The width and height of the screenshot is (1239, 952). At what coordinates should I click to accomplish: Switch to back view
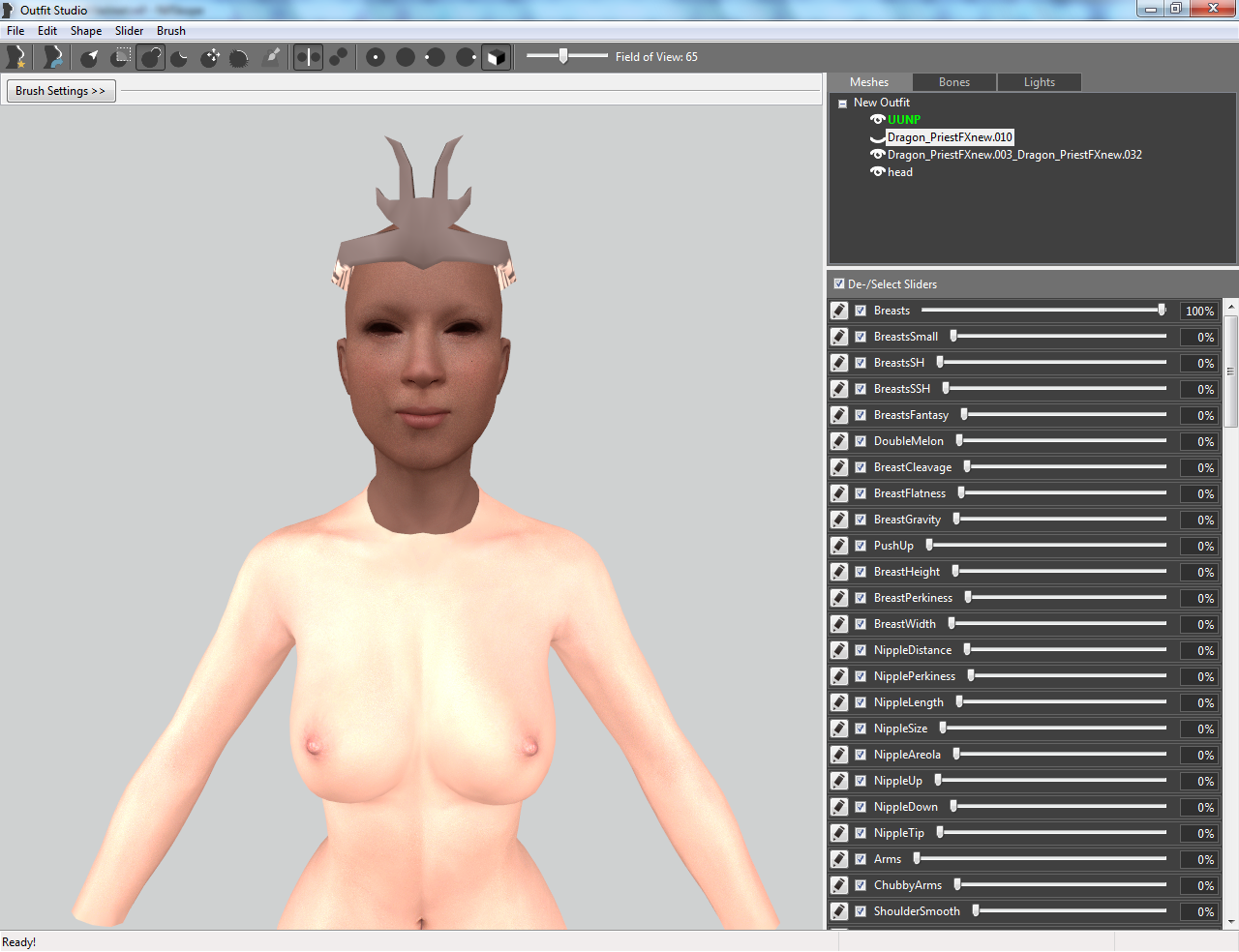click(406, 57)
